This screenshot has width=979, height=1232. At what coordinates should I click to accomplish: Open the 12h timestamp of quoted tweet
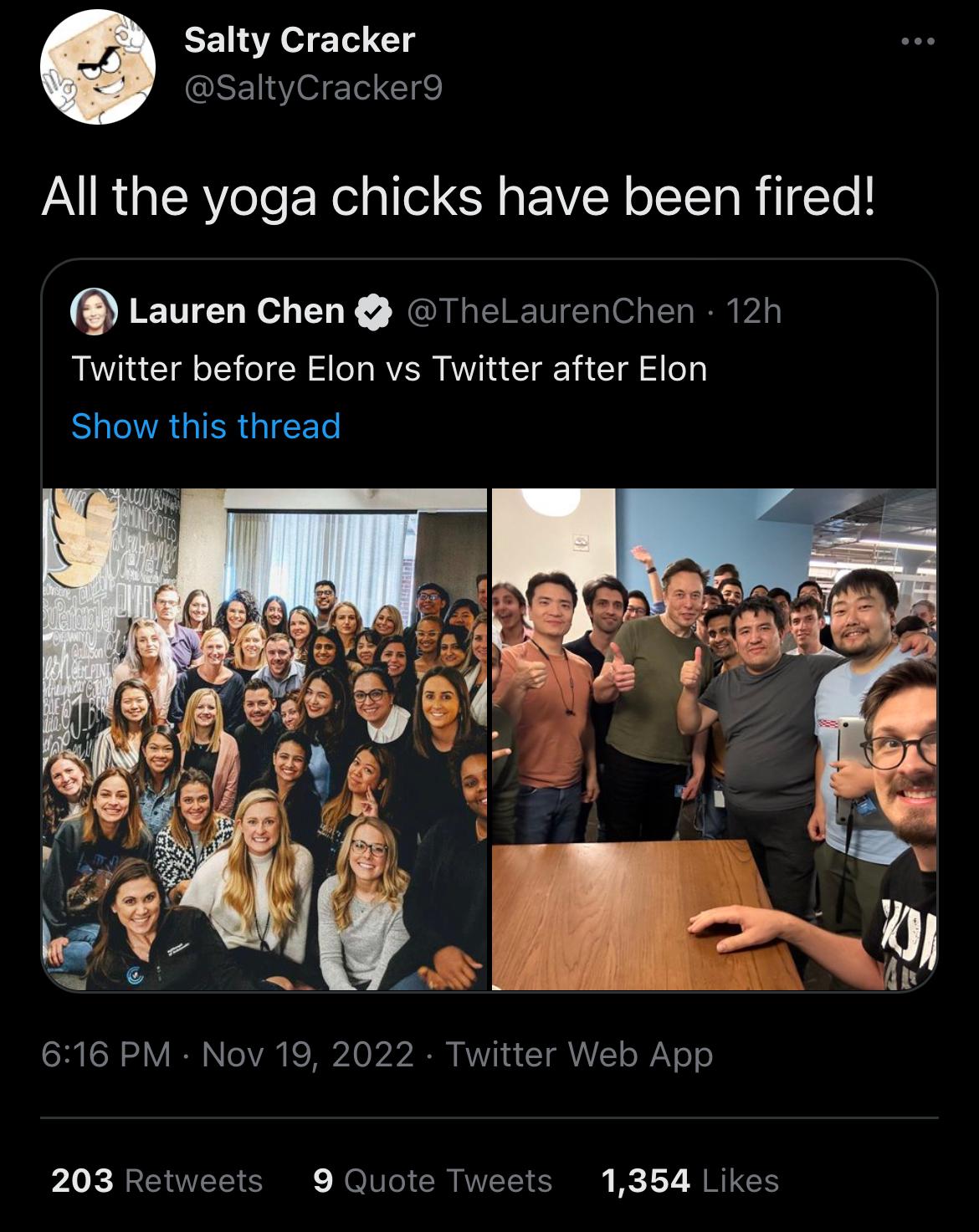[753, 311]
